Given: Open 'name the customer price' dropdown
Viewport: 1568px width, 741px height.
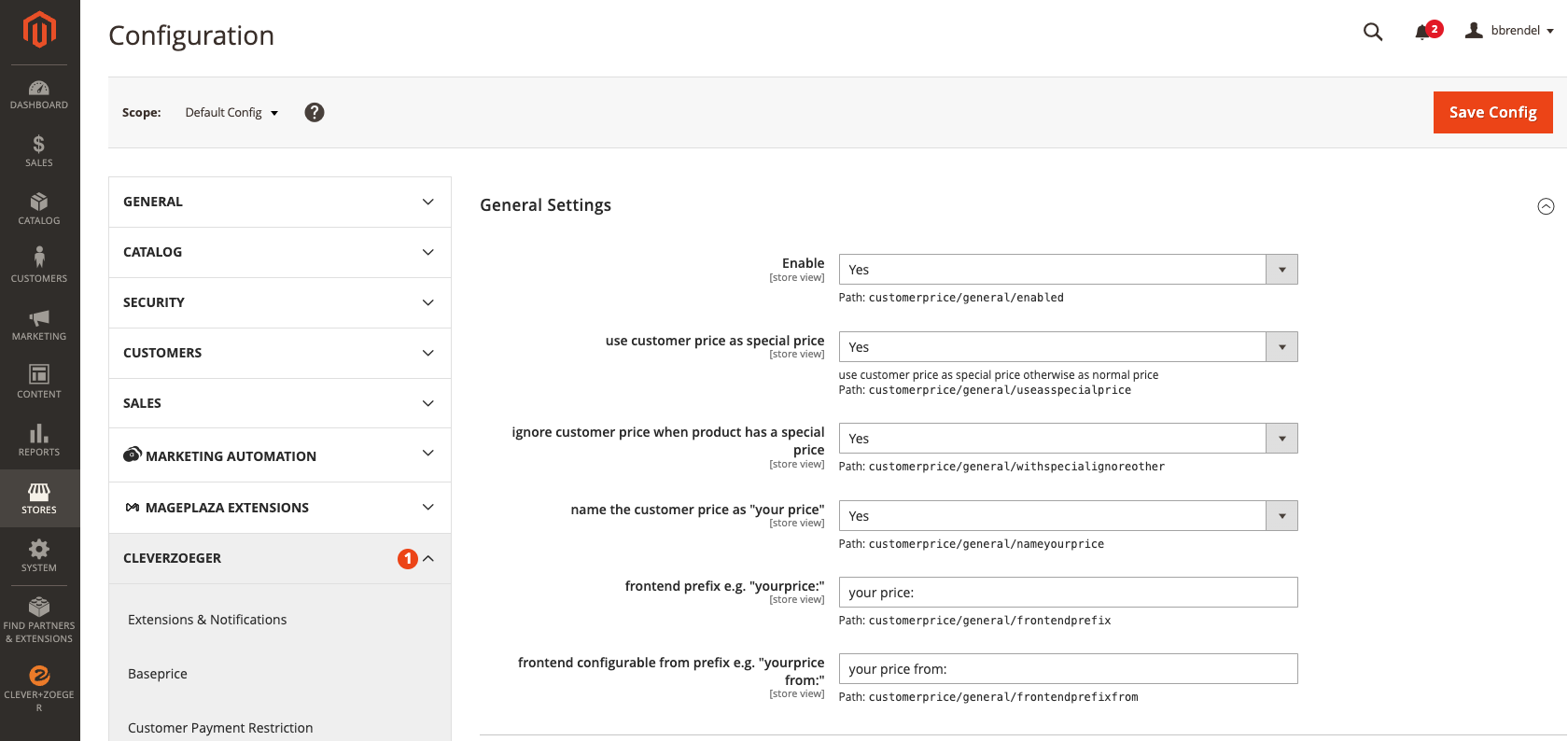Looking at the screenshot, I should click(1068, 516).
